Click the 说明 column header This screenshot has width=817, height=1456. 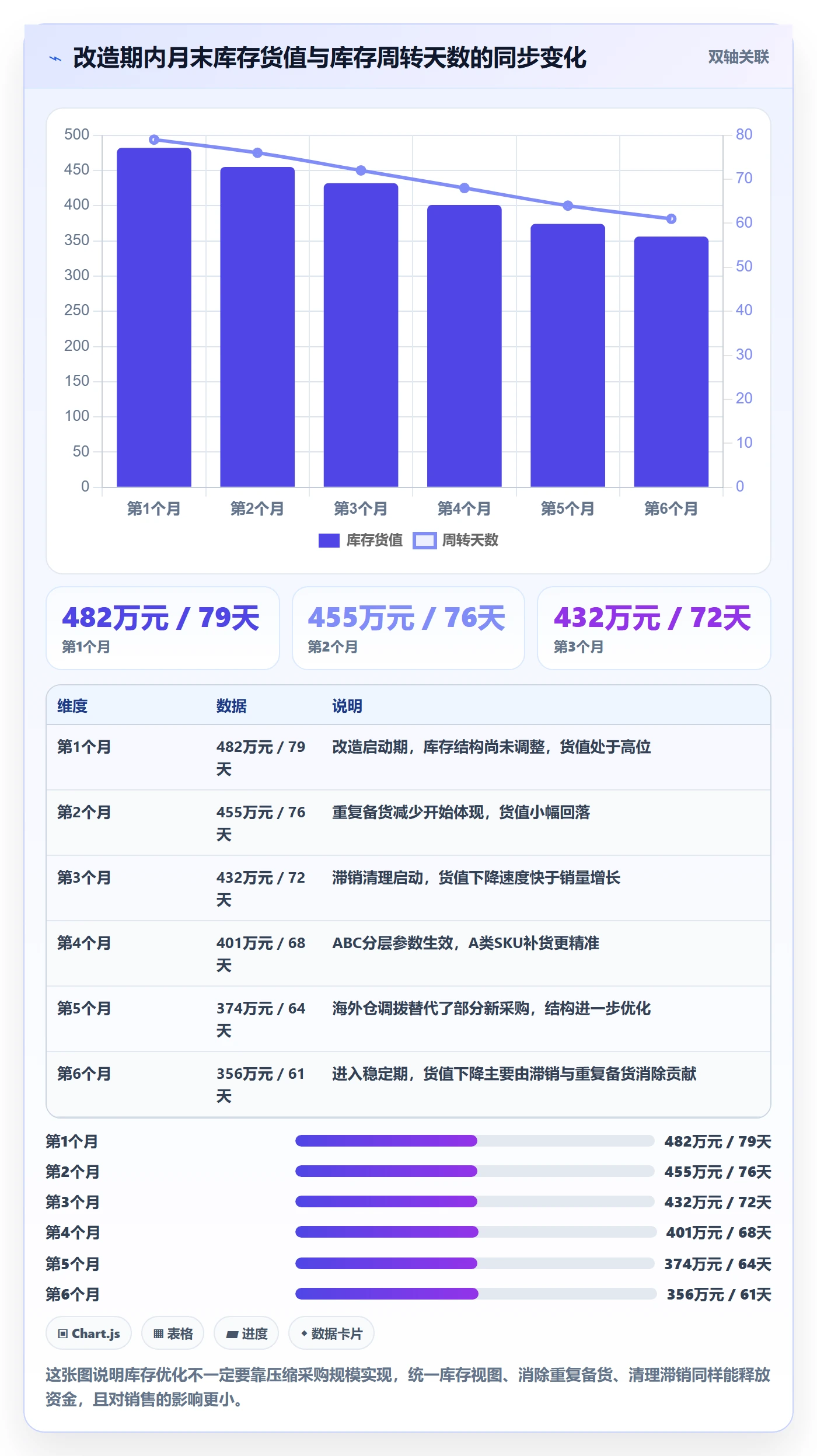click(x=347, y=706)
